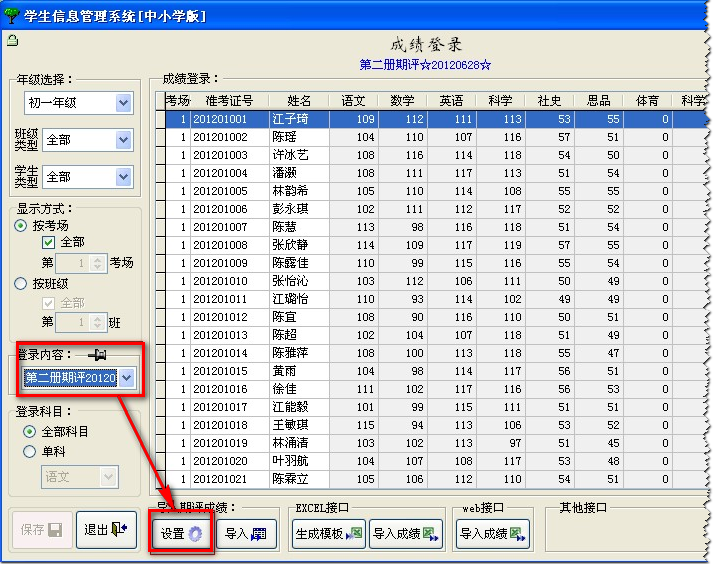The width and height of the screenshot is (720, 564).
Task: Click the 社史 column header
Action: click(550, 101)
